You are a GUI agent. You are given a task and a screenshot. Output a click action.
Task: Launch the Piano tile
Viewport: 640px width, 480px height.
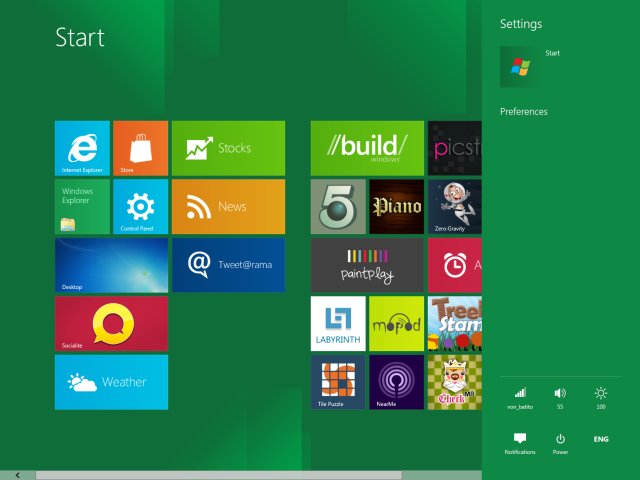396,207
